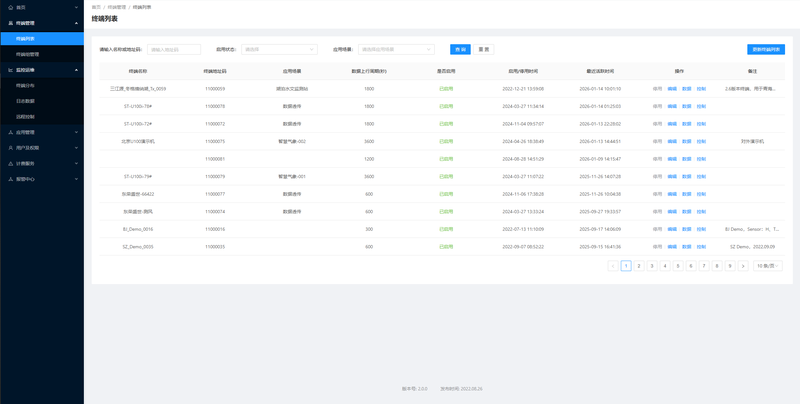Click the 计费服务 sidebar icon

coord(11,163)
